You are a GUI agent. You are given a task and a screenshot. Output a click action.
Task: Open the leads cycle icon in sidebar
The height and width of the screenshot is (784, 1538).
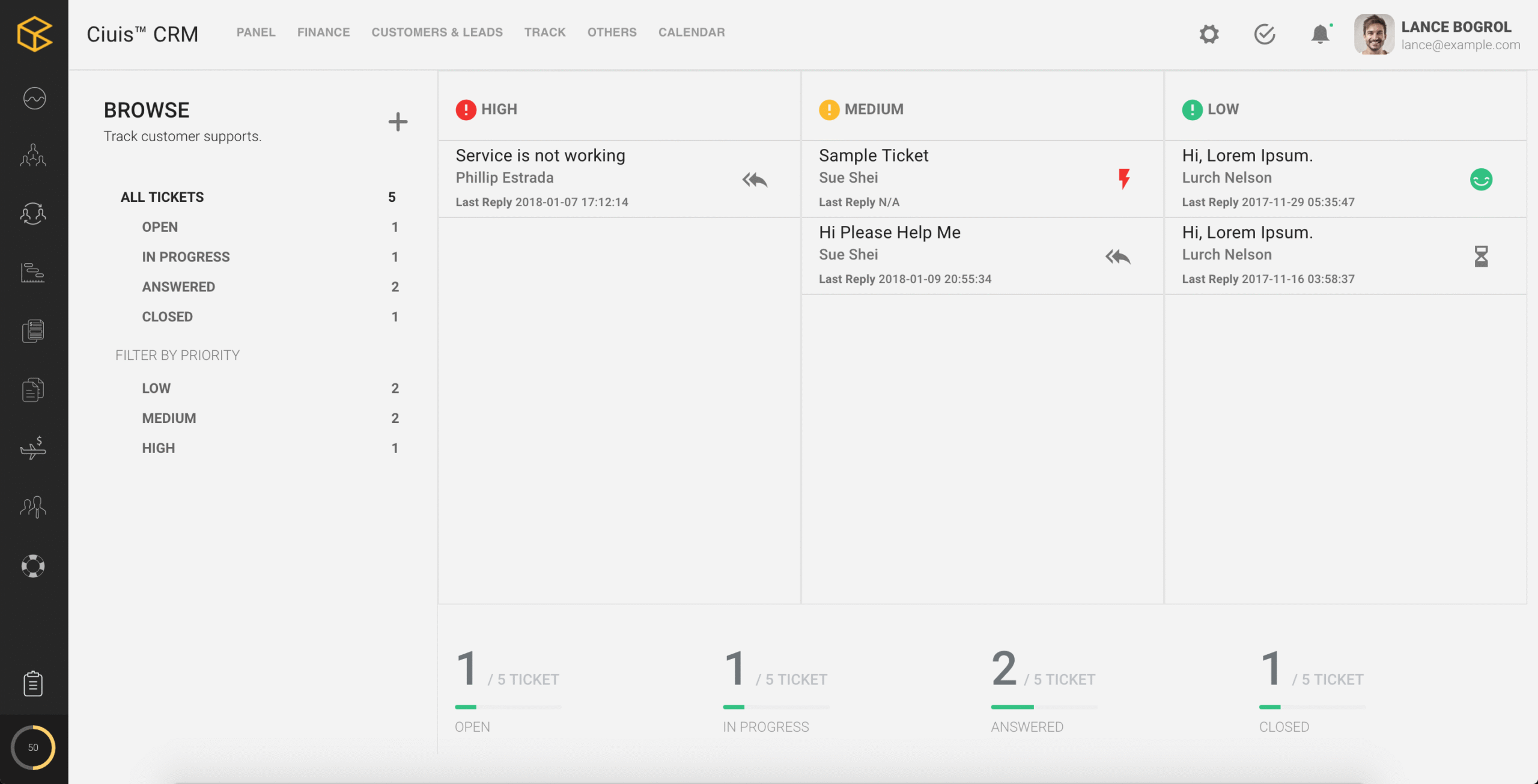(x=34, y=214)
